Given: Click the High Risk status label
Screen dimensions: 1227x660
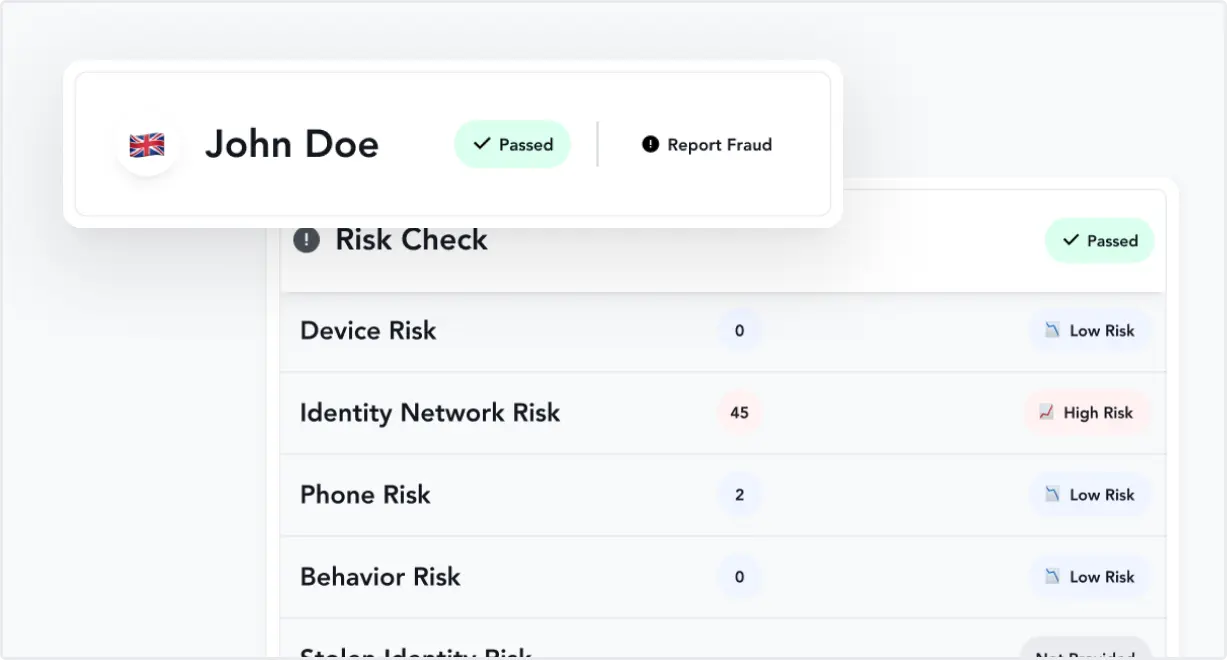Looking at the screenshot, I should coord(1098,413).
